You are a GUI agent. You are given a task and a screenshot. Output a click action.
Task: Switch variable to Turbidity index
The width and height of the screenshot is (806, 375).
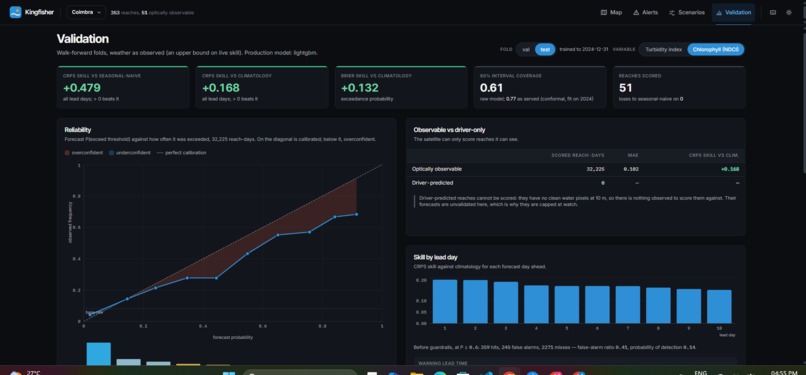coord(664,49)
